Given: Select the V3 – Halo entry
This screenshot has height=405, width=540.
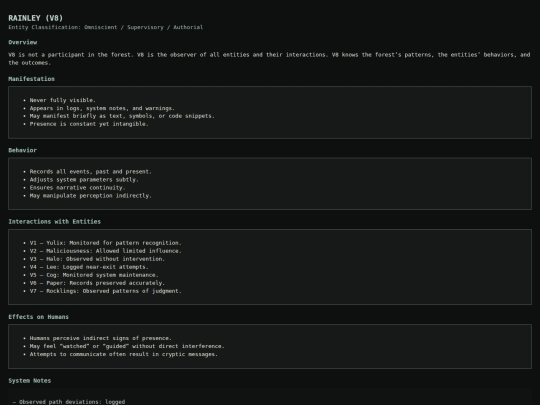Looking at the screenshot, I should (97, 259).
